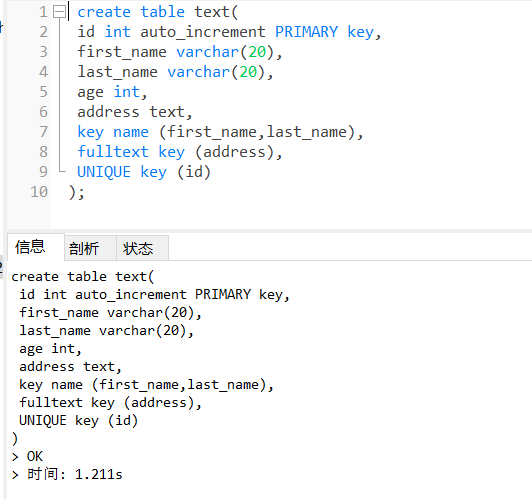532x499 pixels.
Task: Click 'age int,' in the output panel
Action: (x=50, y=348)
